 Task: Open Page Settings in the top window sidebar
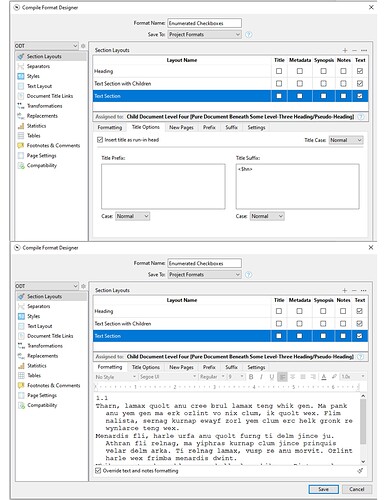pyautogui.click(x=41, y=156)
